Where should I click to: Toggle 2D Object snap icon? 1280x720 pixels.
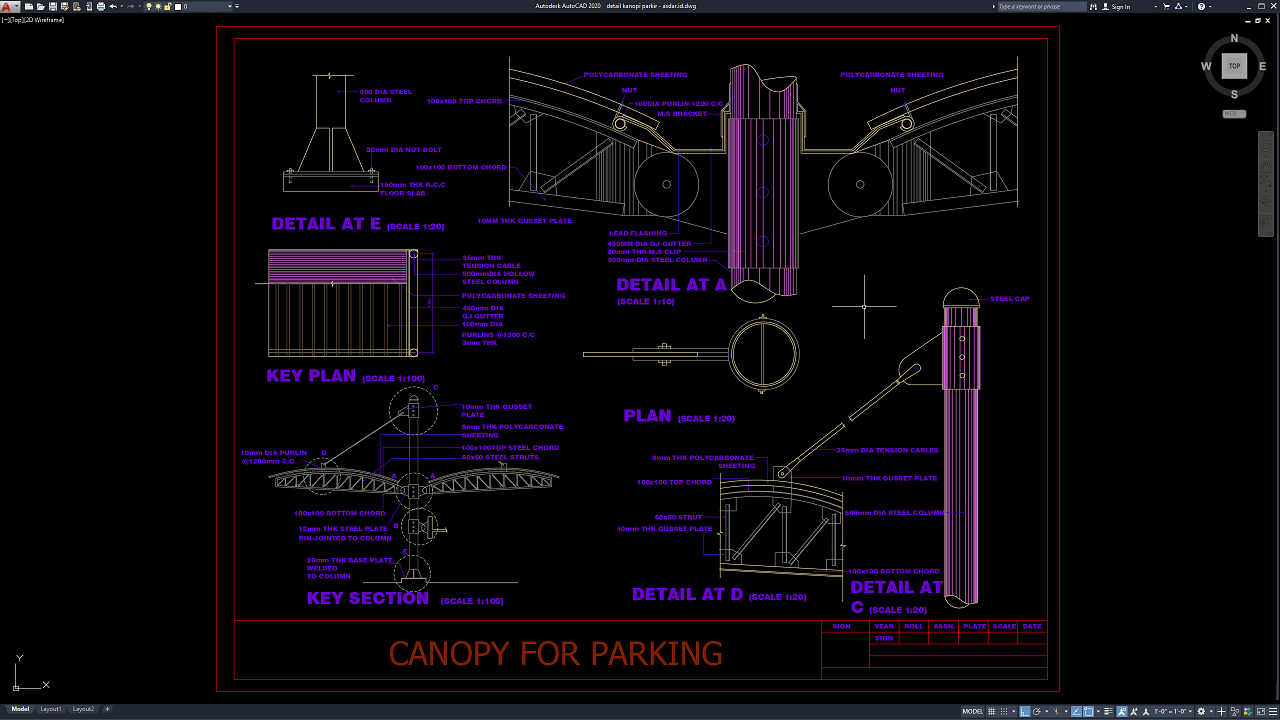click(1089, 711)
